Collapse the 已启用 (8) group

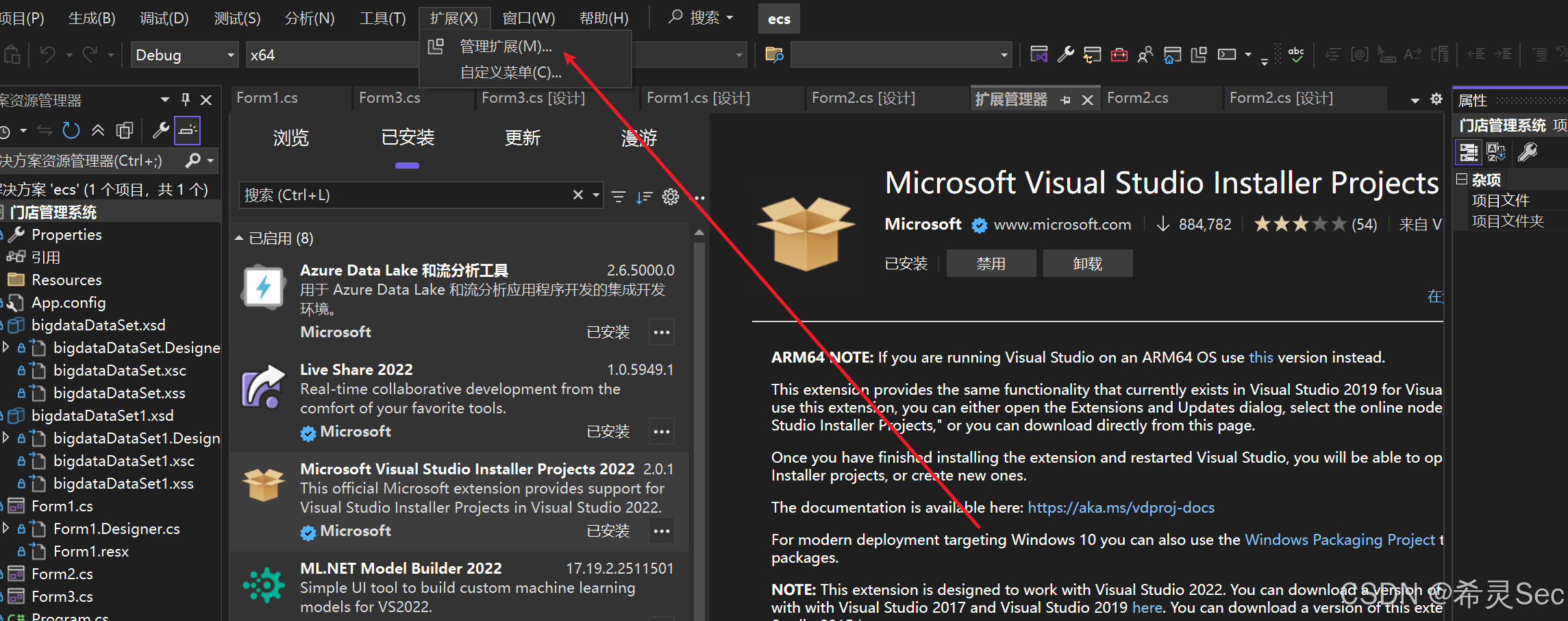pos(239,238)
